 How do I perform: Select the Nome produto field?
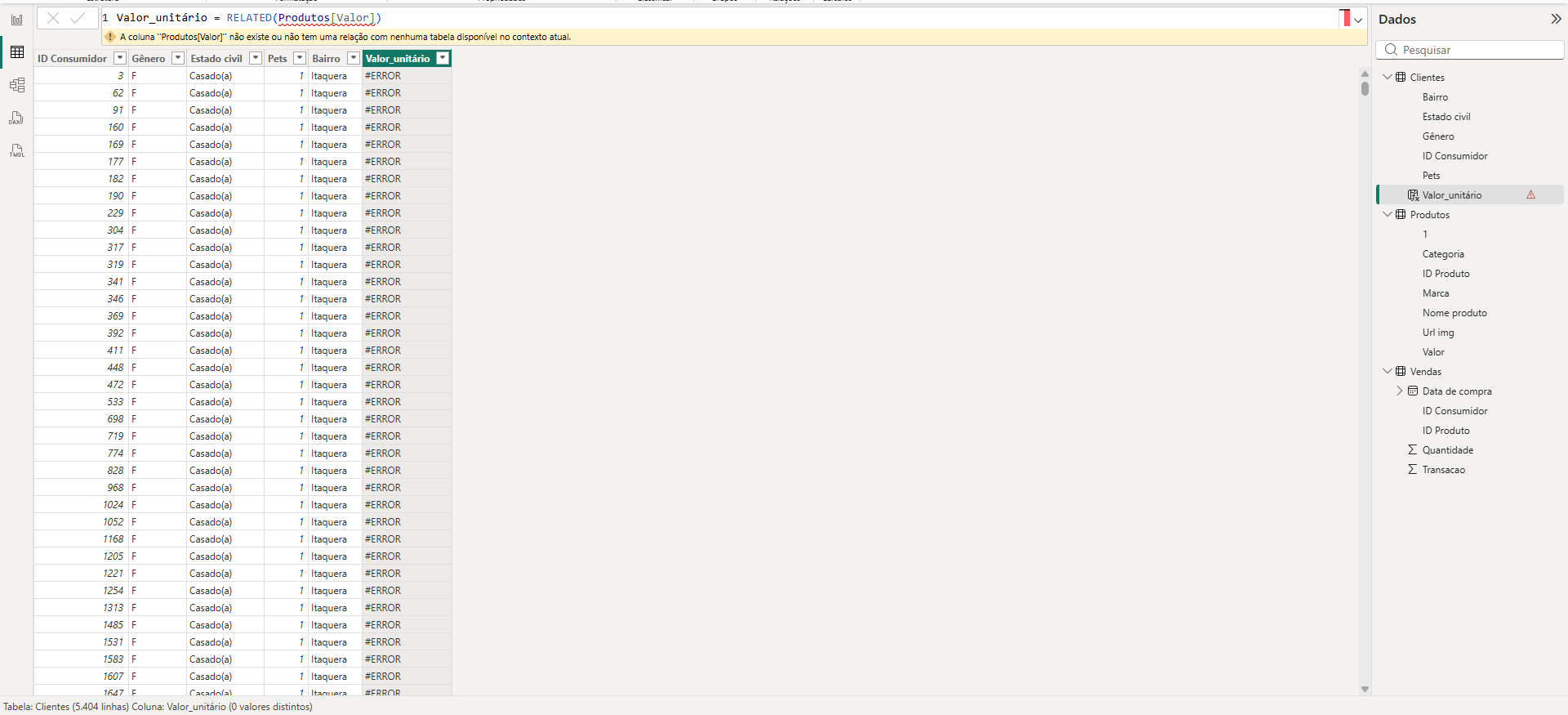1454,313
